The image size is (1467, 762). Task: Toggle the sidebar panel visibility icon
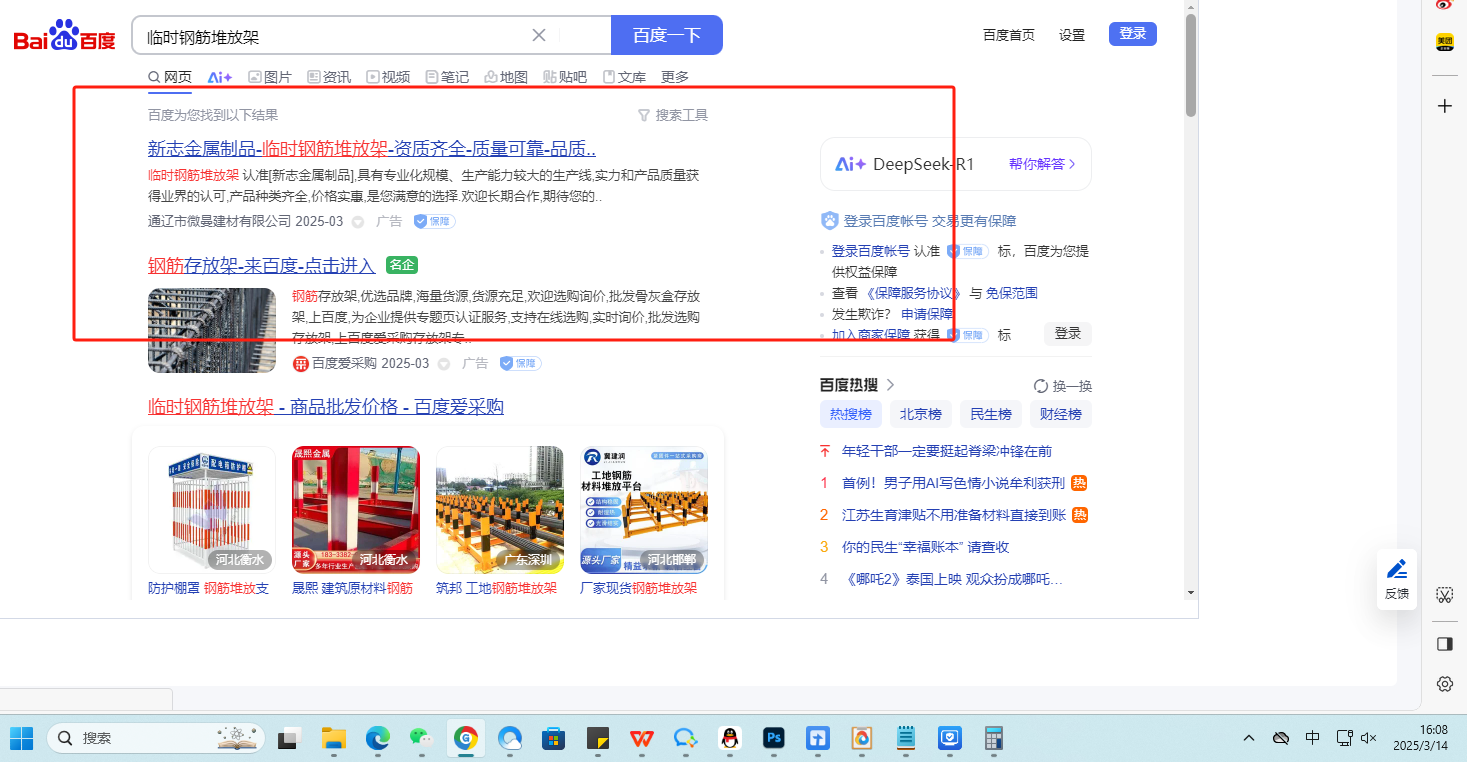coord(1444,643)
